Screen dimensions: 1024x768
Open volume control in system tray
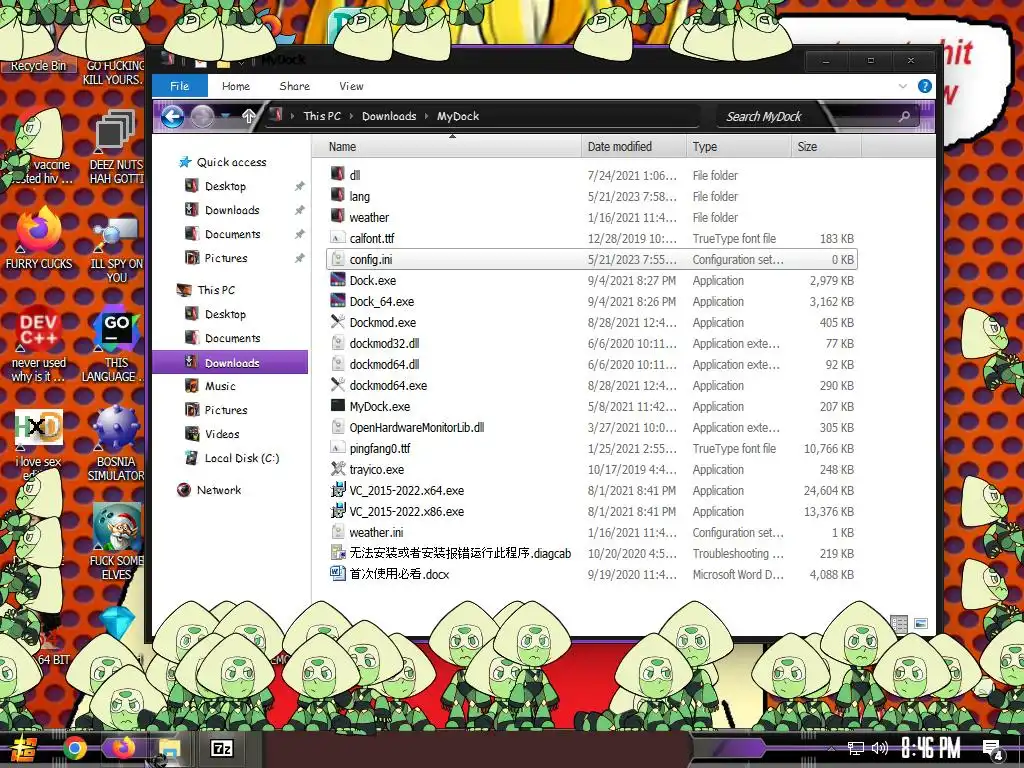(880, 748)
